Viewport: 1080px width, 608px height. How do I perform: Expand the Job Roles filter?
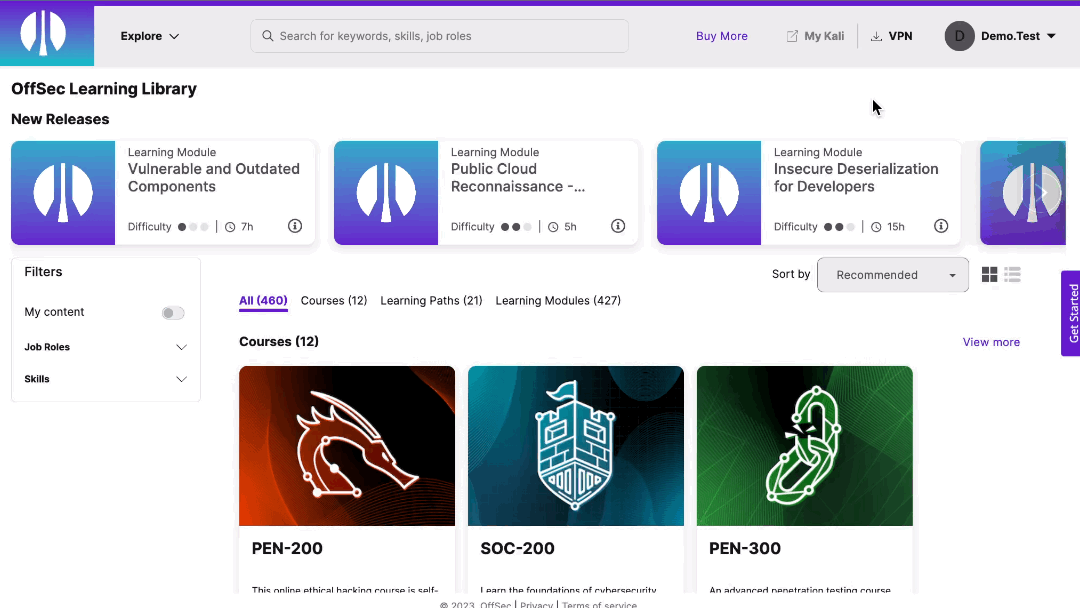(181, 347)
